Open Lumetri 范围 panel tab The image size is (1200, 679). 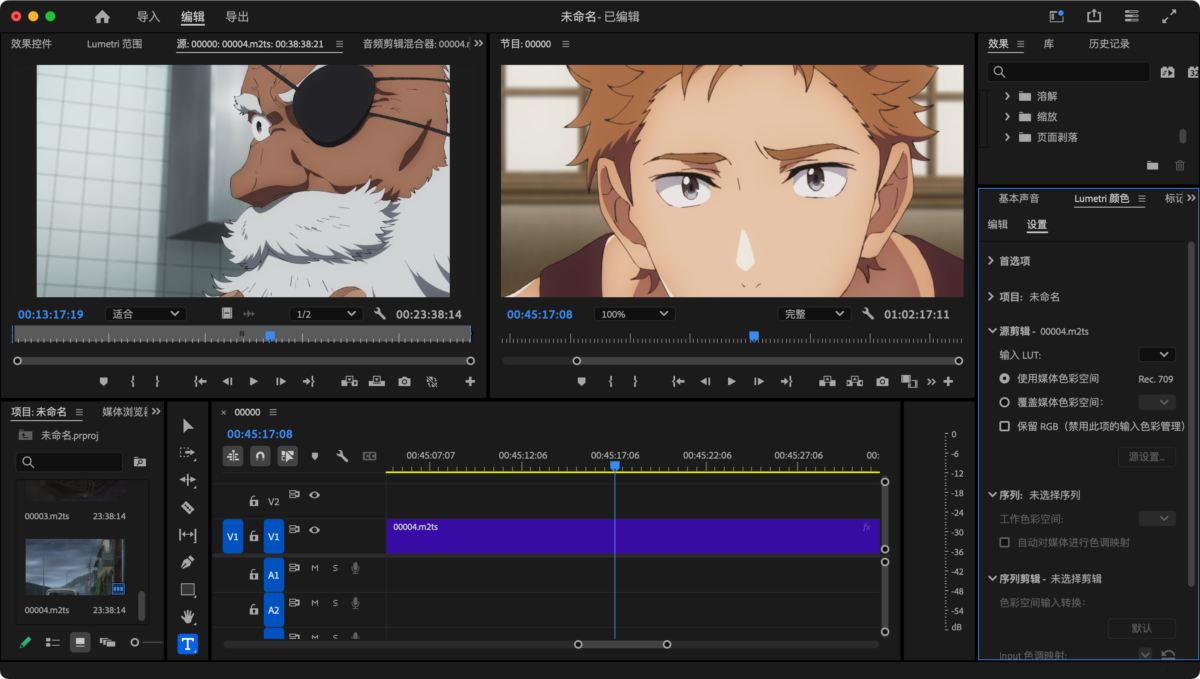114,44
